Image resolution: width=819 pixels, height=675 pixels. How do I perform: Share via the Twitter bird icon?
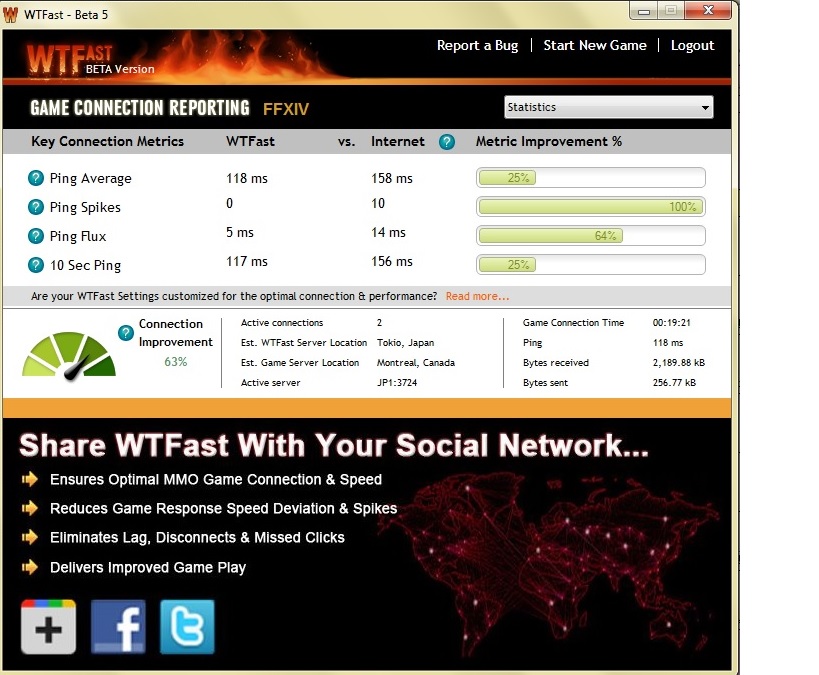(187, 627)
